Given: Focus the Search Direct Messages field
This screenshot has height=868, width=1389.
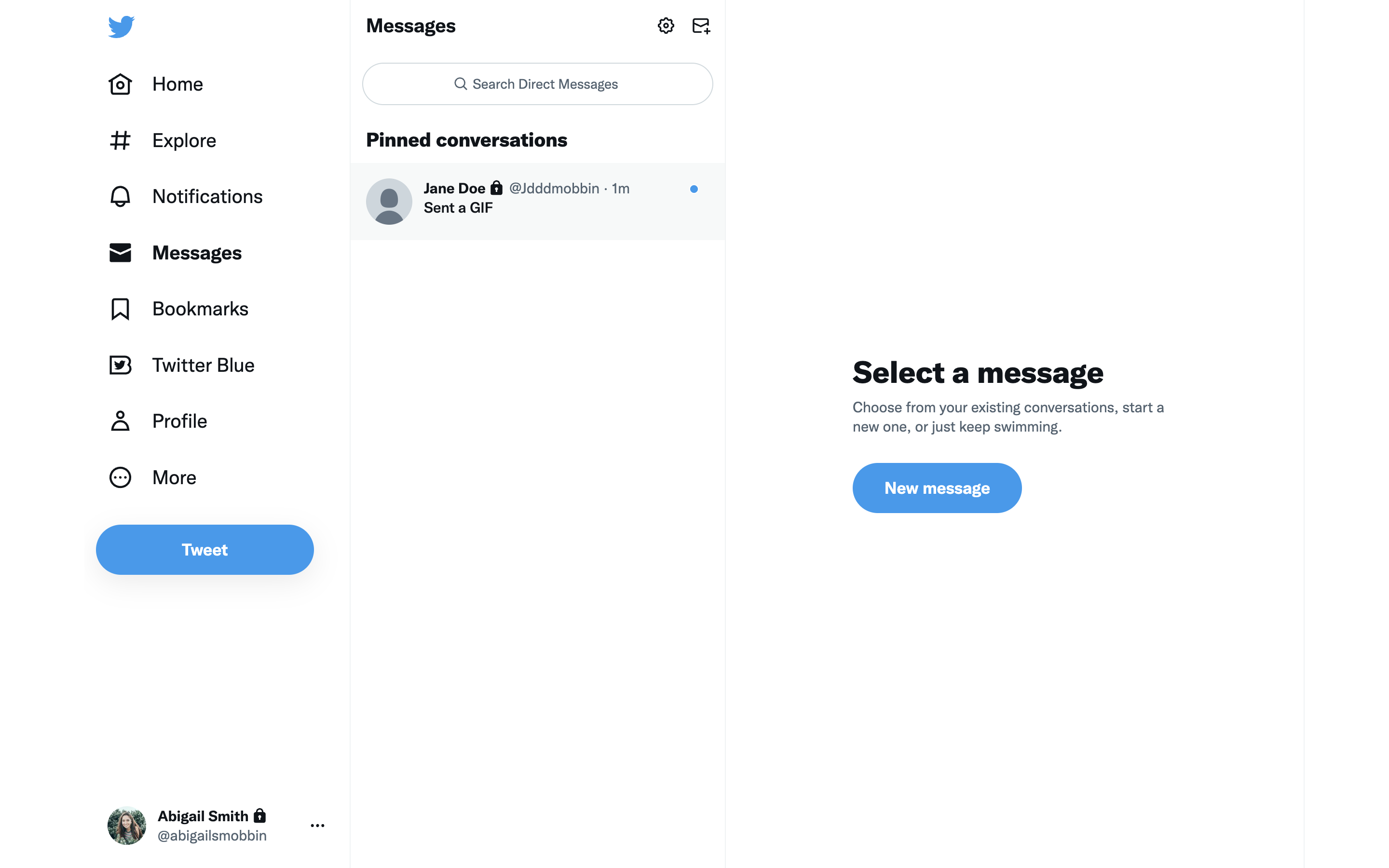Looking at the screenshot, I should point(537,84).
